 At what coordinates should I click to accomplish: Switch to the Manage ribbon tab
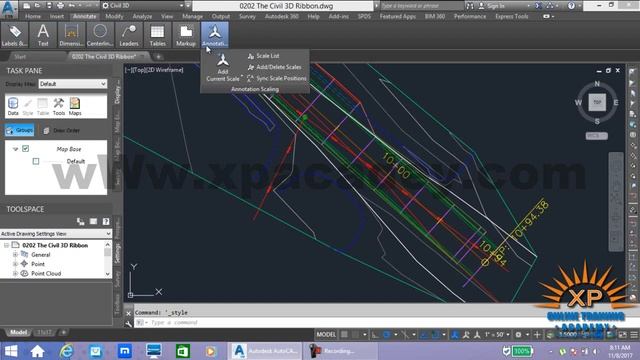(x=192, y=16)
